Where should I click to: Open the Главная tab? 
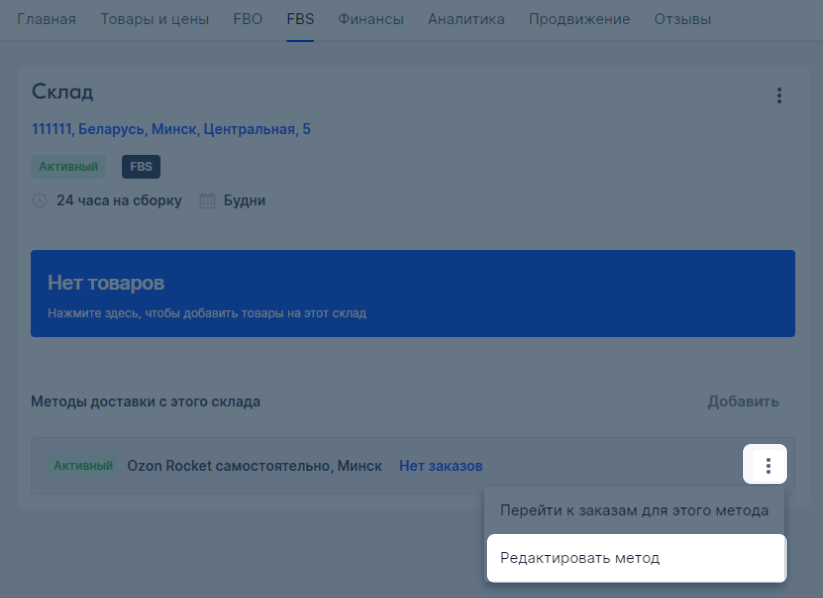pyautogui.click(x=46, y=19)
